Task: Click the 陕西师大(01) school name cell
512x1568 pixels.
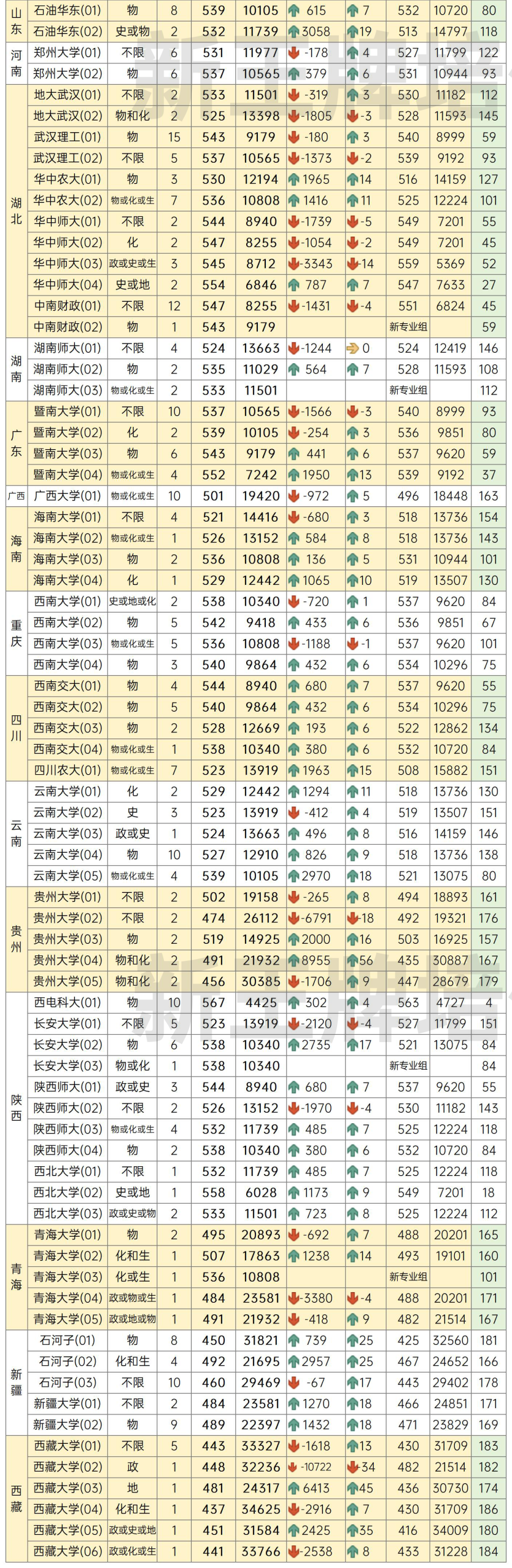Action: click(x=68, y=1087)
